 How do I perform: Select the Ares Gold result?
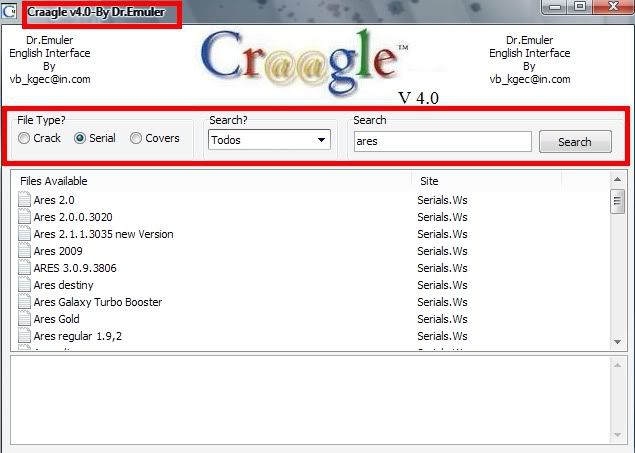click(x=56, y=319)
